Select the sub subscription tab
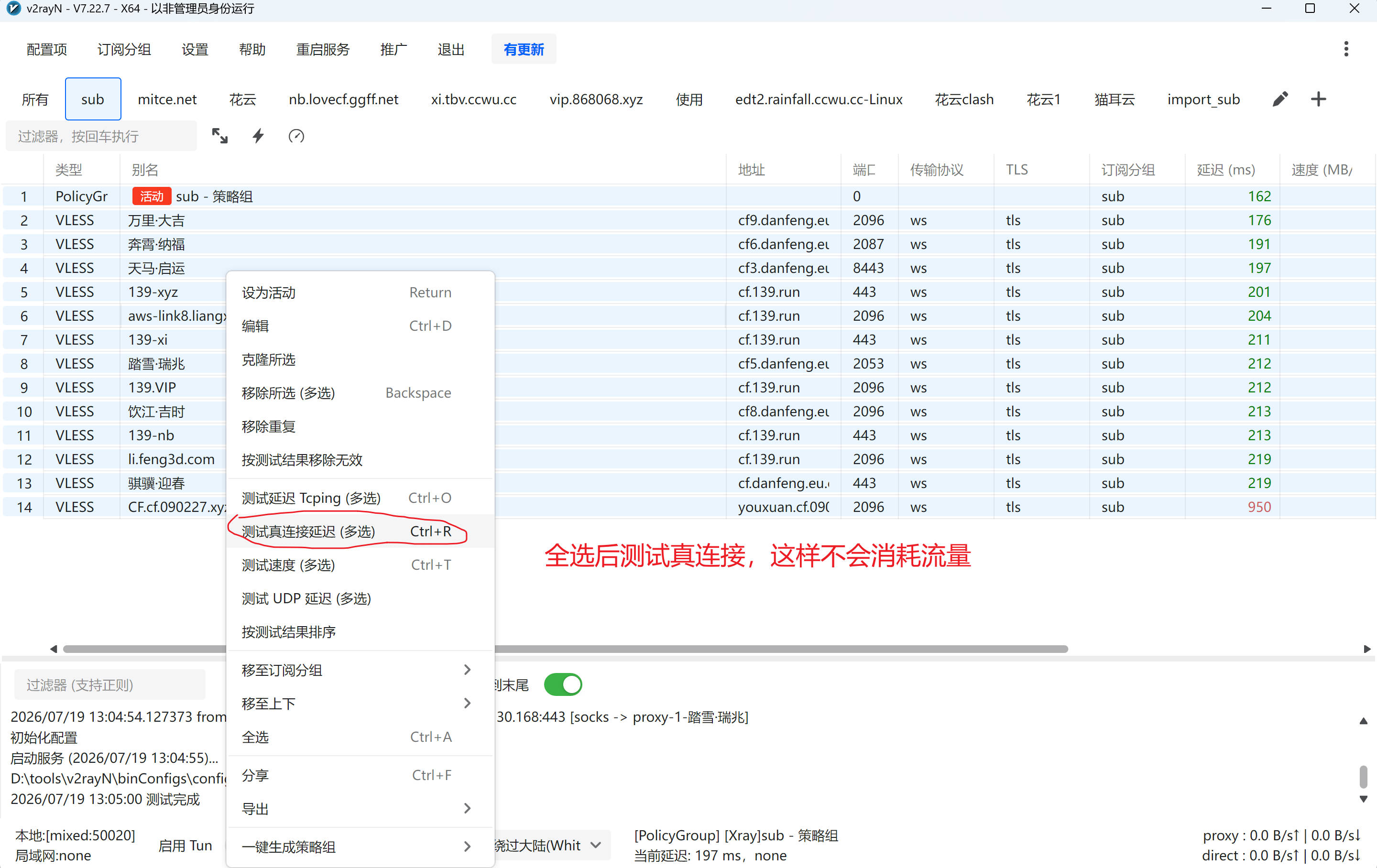Image resolution: width=1377 pixels, height=868 pixels. click(x=93, y=99)
